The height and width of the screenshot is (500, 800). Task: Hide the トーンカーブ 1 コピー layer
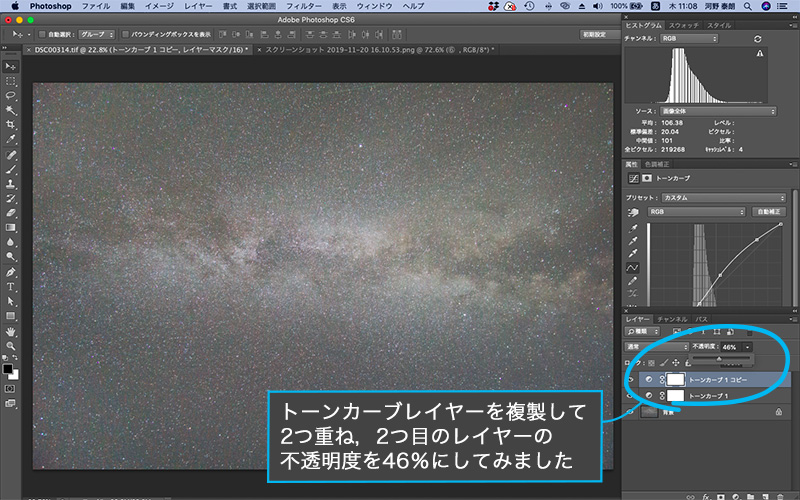point(630,380)
